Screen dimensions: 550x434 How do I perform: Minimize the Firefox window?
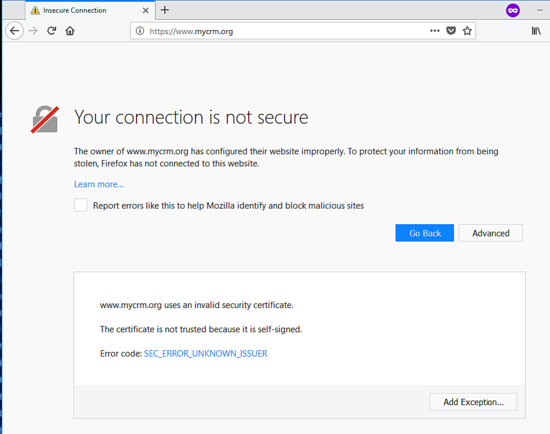click(x=540, y=10)
